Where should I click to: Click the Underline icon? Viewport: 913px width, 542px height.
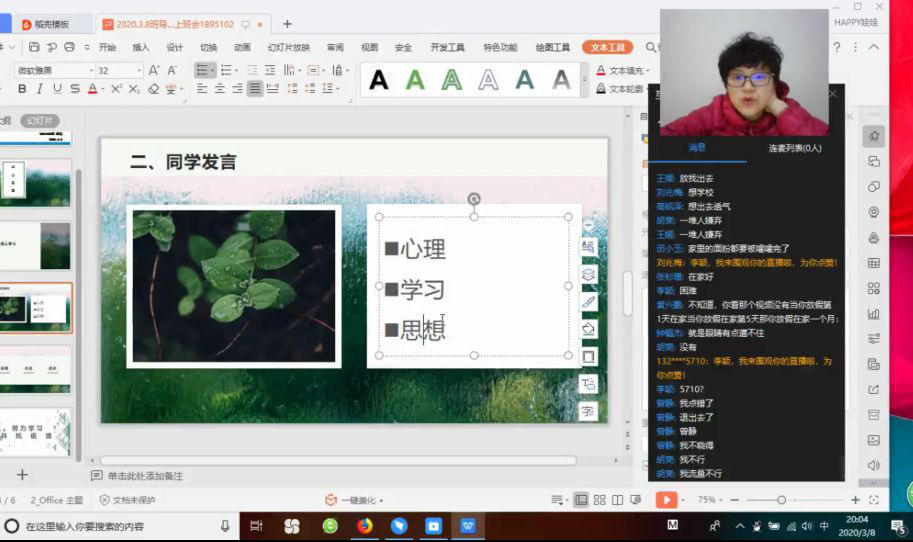57,89
